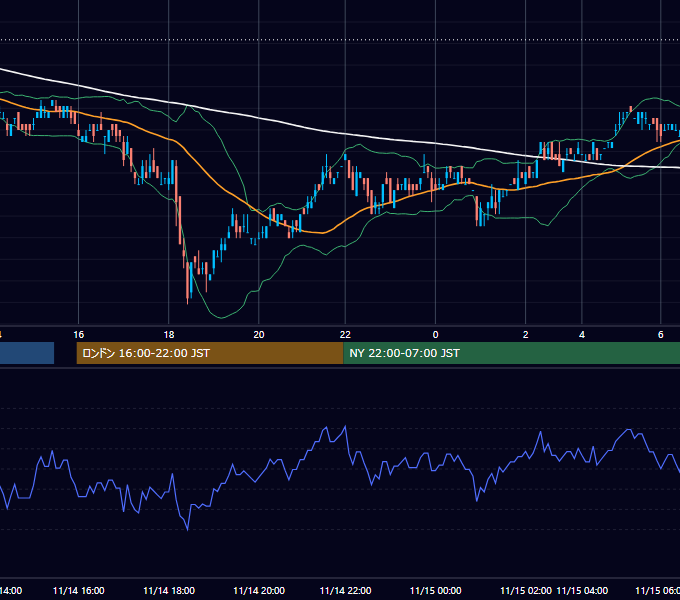Click the 2 hour label on chart axis

pos(526,335)
